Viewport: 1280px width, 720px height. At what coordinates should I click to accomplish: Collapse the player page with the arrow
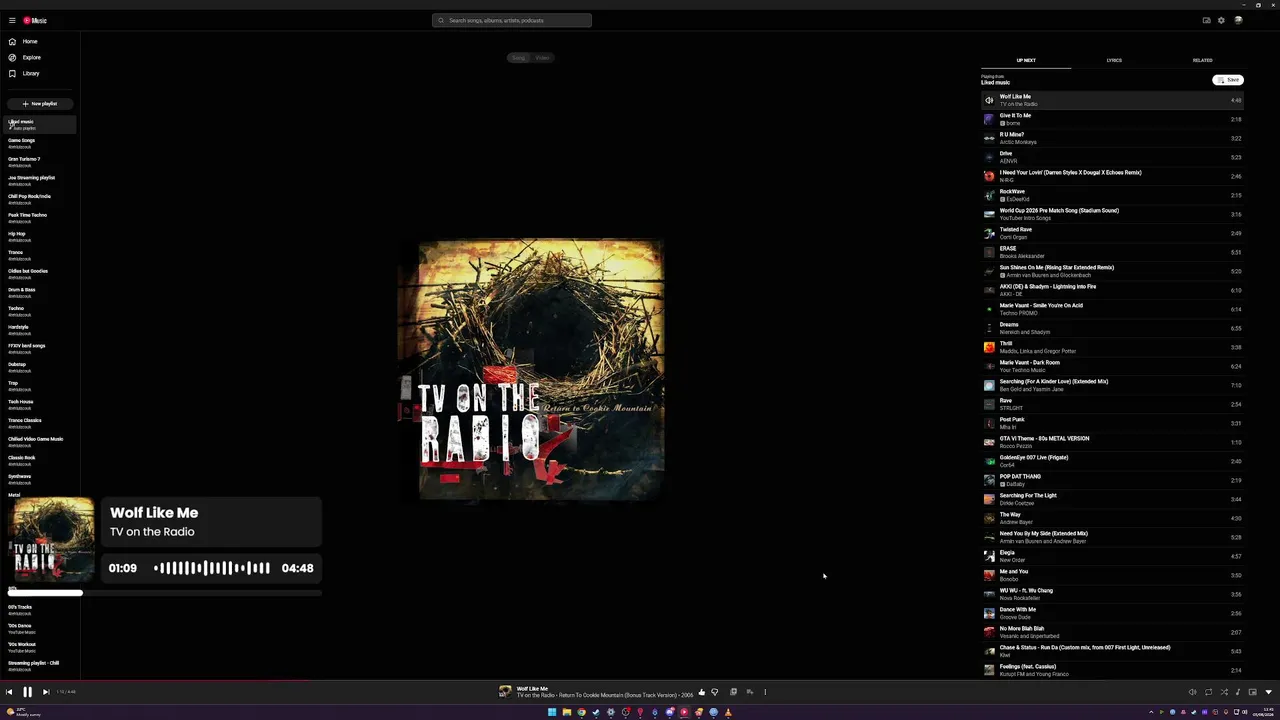coord(1269,692)
